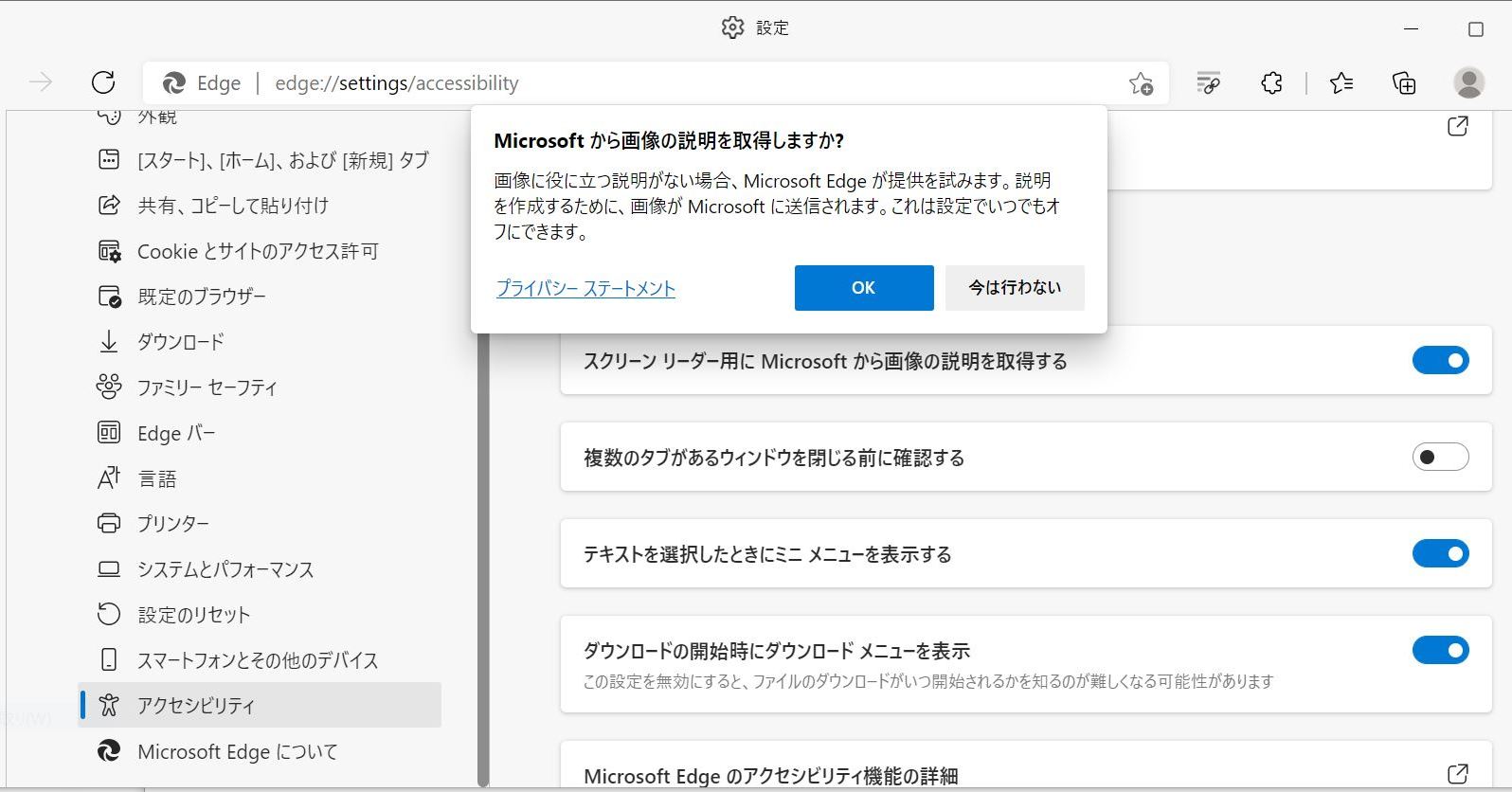Click the 既定のブラウザー icon
Screen dimensions: 1512x792
coord(109,297)
